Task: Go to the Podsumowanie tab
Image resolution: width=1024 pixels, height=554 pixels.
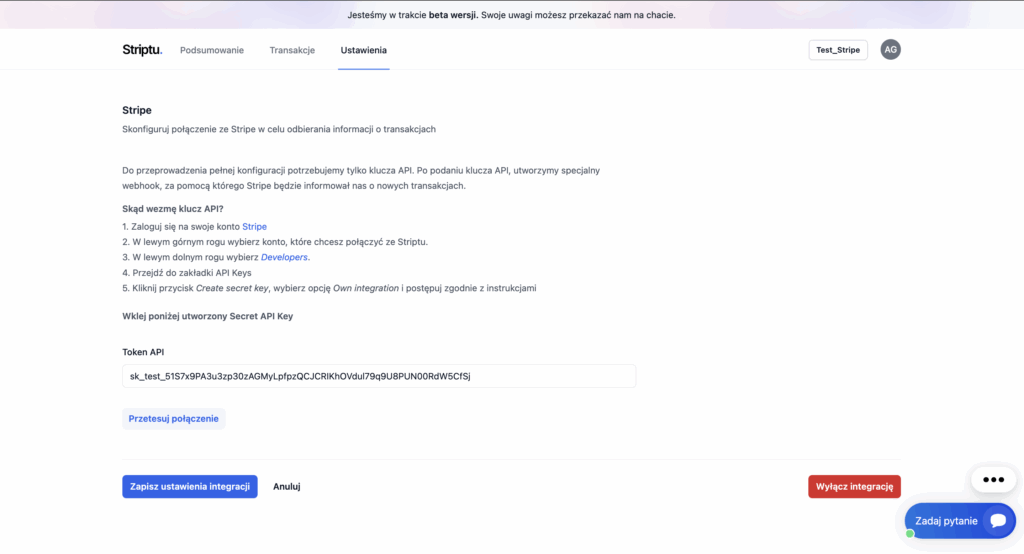Action: click(212, 50)
